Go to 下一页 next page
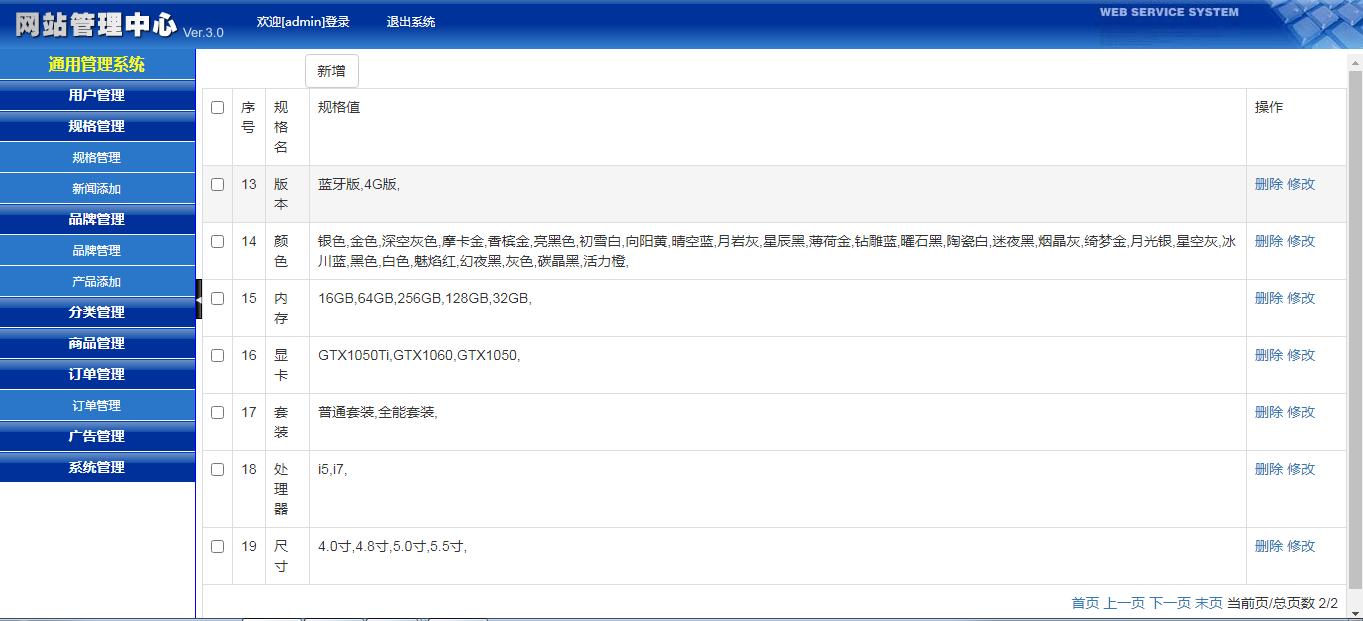 [x=1170, y=603]
